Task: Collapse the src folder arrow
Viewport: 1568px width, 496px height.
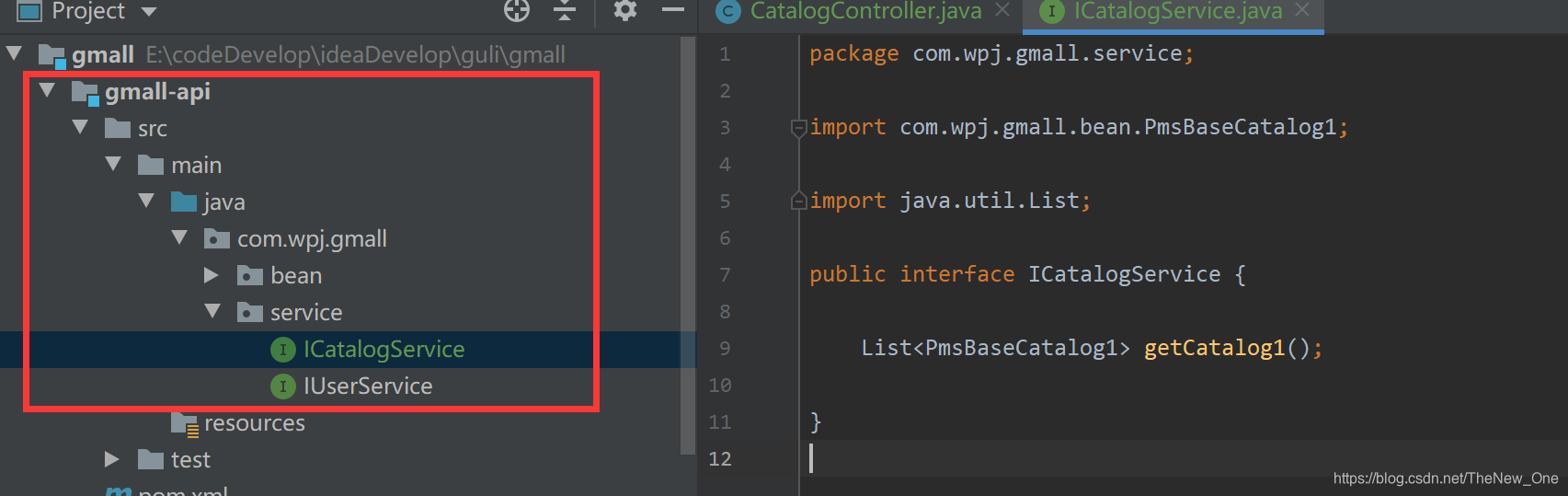Action: click(x=80, y=128)
